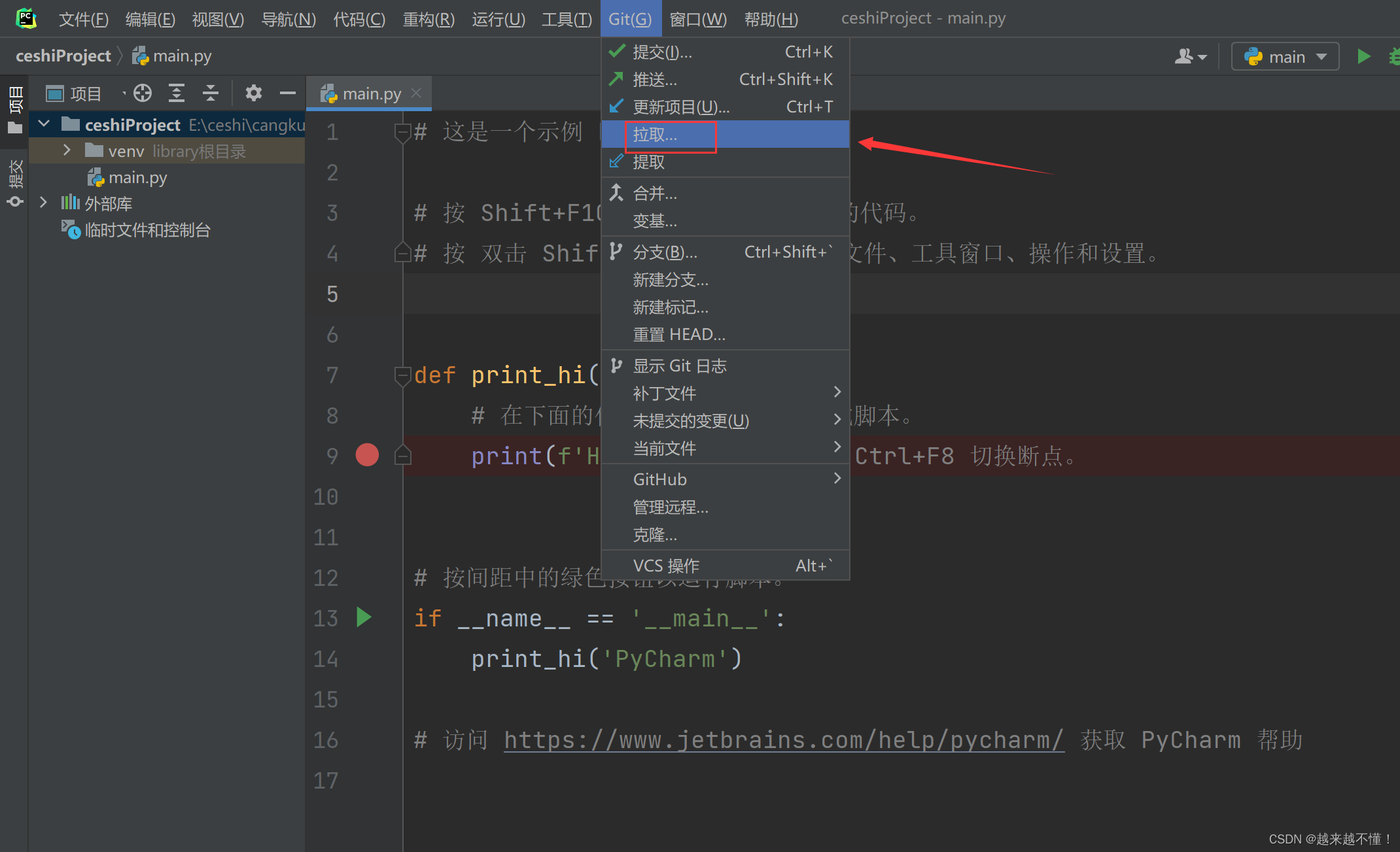Expand the 当前文件 submenu
The width and height of the screenshot is (1400, 852).
tap(725, 448)
